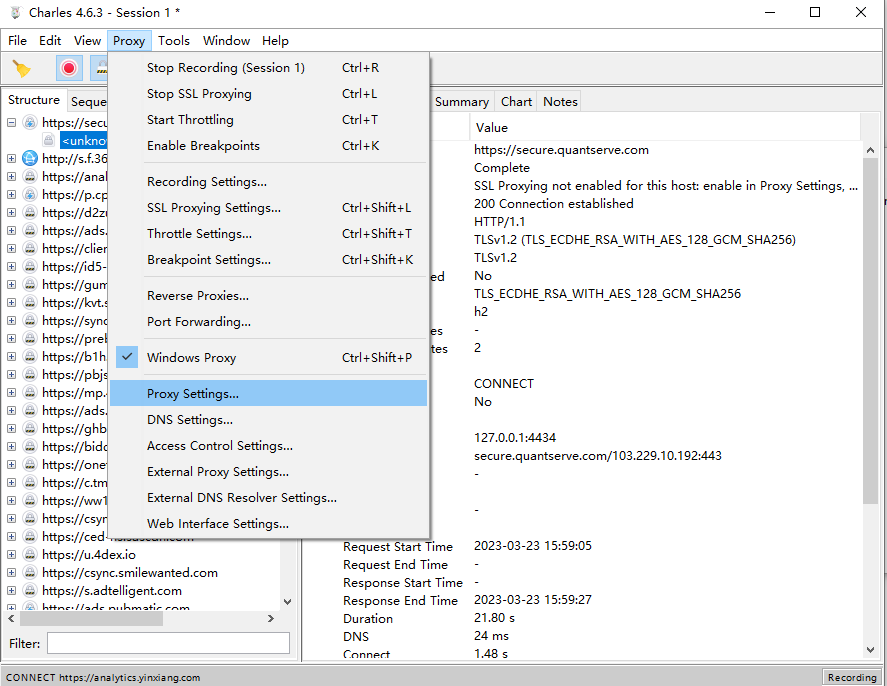Open Recording Settings... from menu
The width and height of the screenshot is (887, 686).
pyautogui.click(x=268, y=182)
